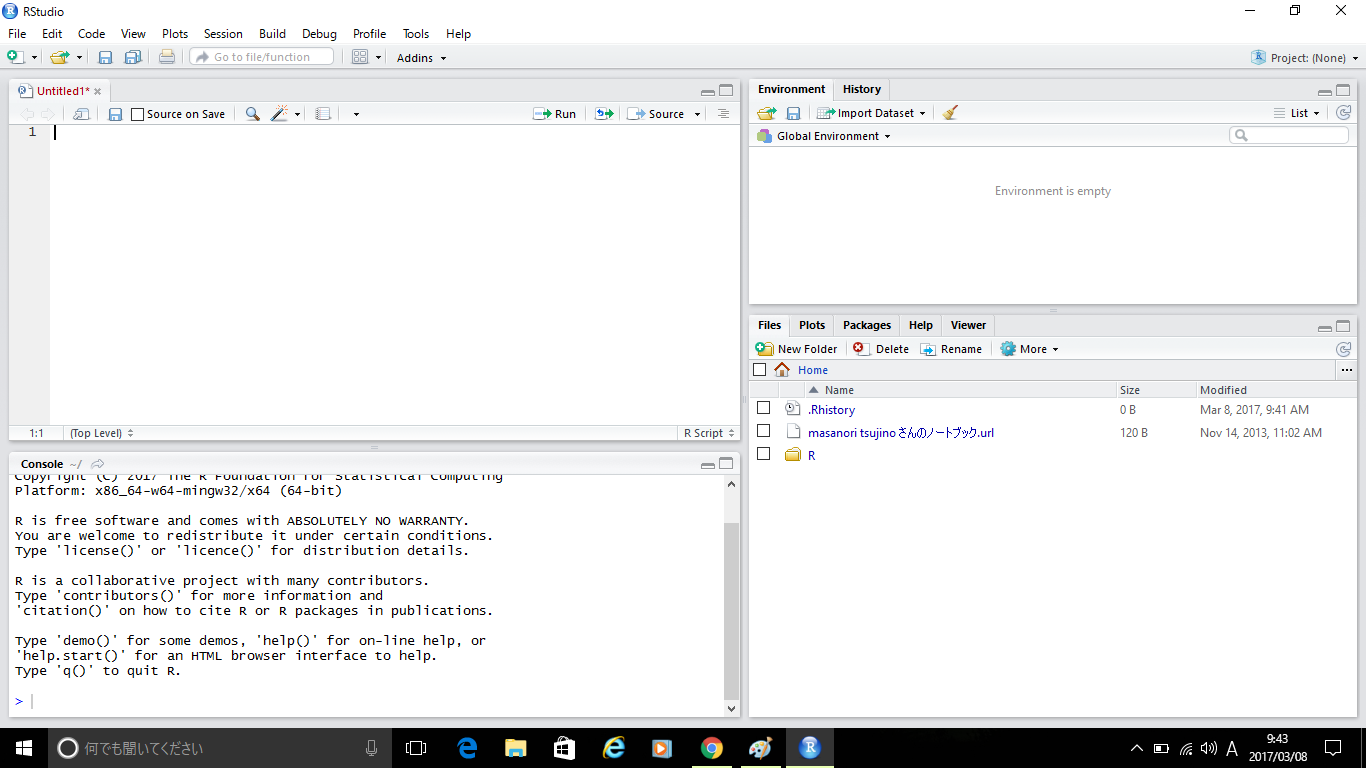The height and width of the screenshot is (768, 1366).
Task: Switch the Environment view using List dropdown
Action: [1297, 113]
